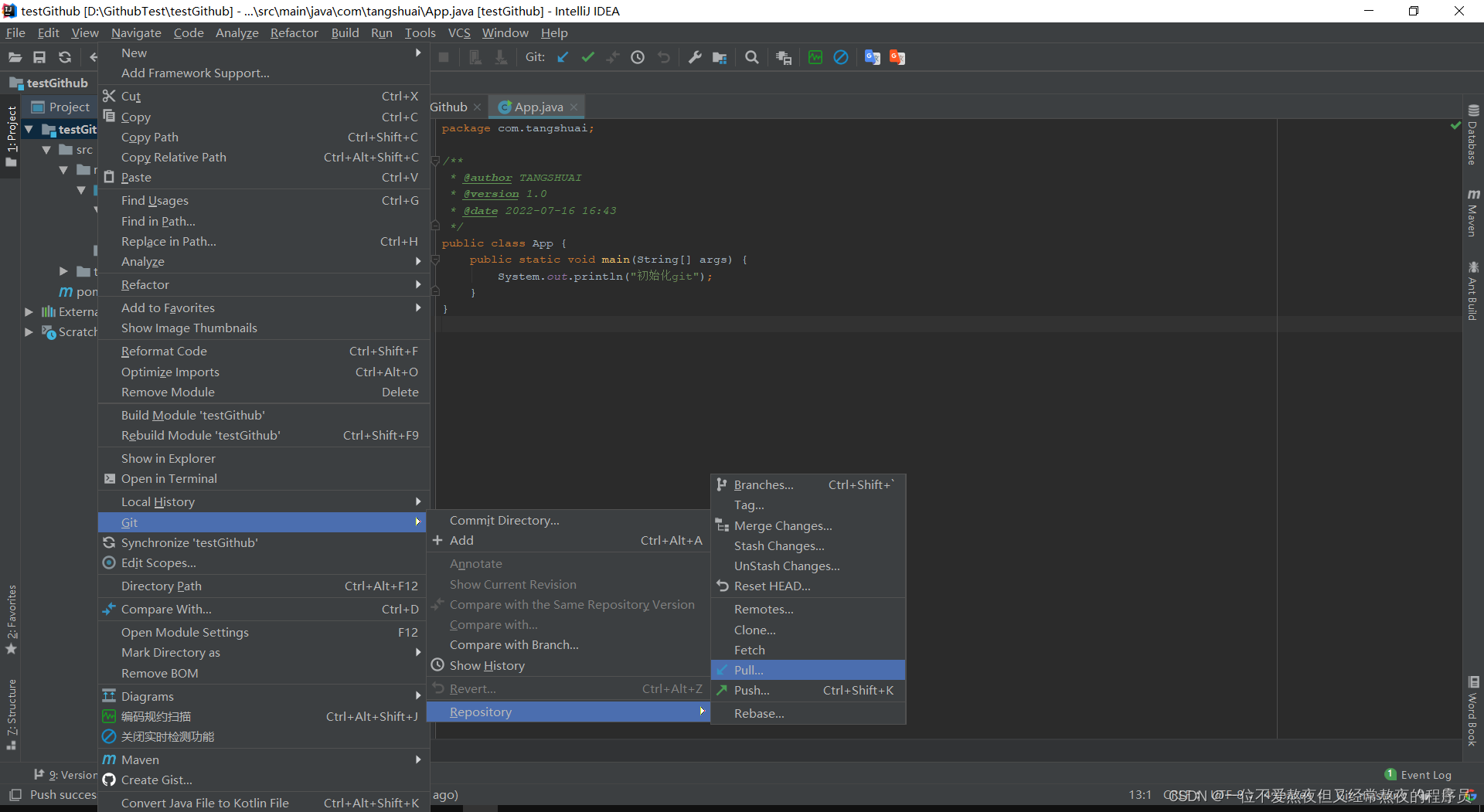Collapse the testGithub project tree node
This screenshot has height=812, width=1484.
click(29, 129)
